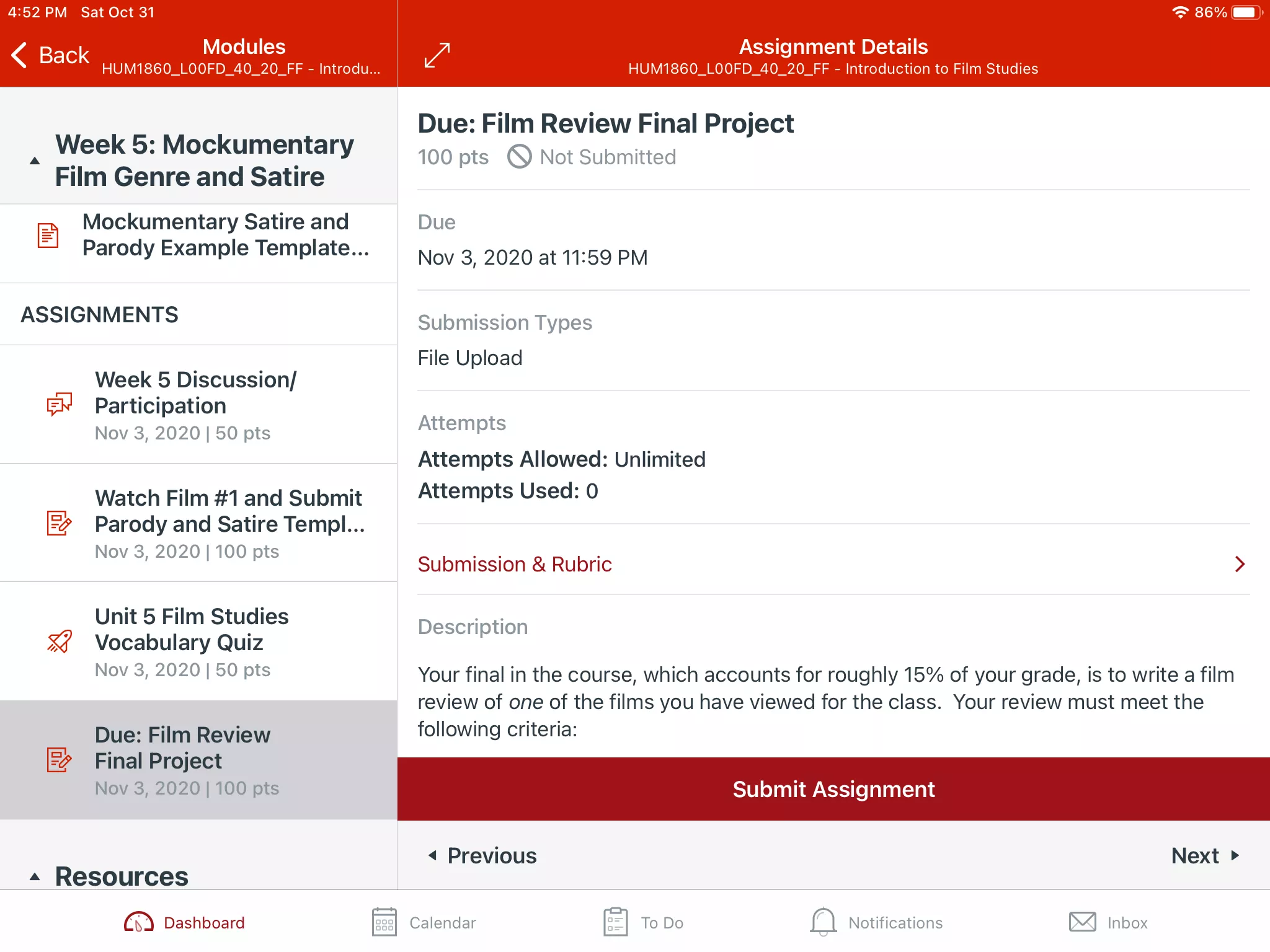1270x952 pixels.
Task: Click the due date Nov 3, 2020 at 11:59 PM
Action: tap(533, 257)
